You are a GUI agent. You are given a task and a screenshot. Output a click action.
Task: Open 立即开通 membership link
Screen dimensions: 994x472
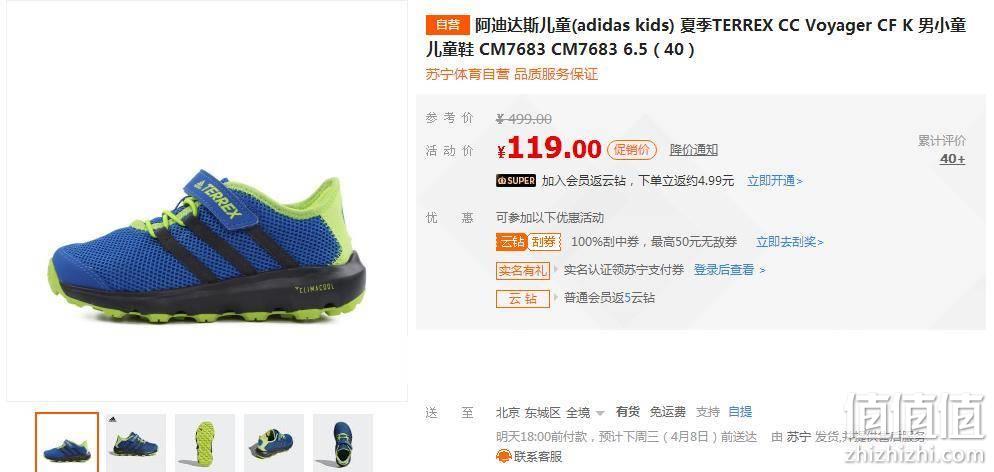tap(775, 181)
